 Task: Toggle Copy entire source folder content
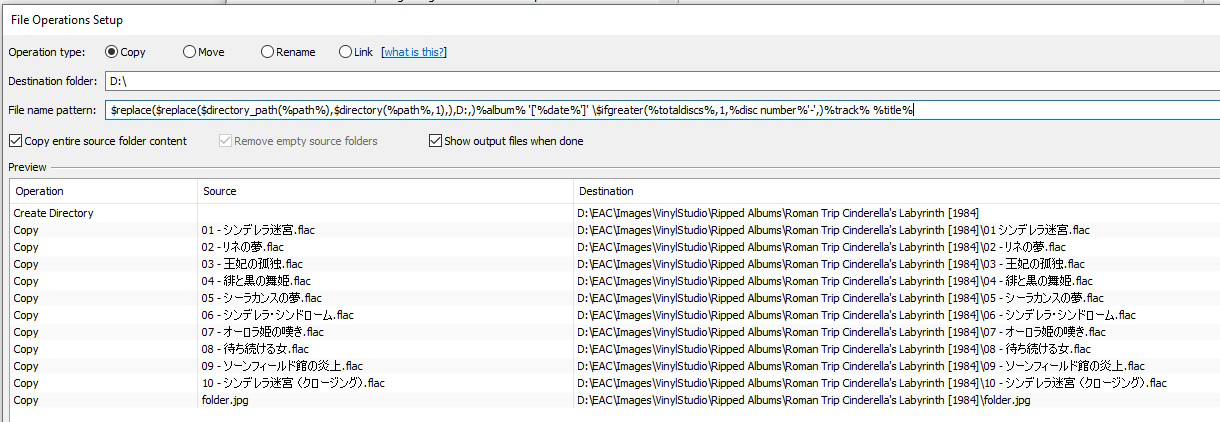(x=15, y=141)
